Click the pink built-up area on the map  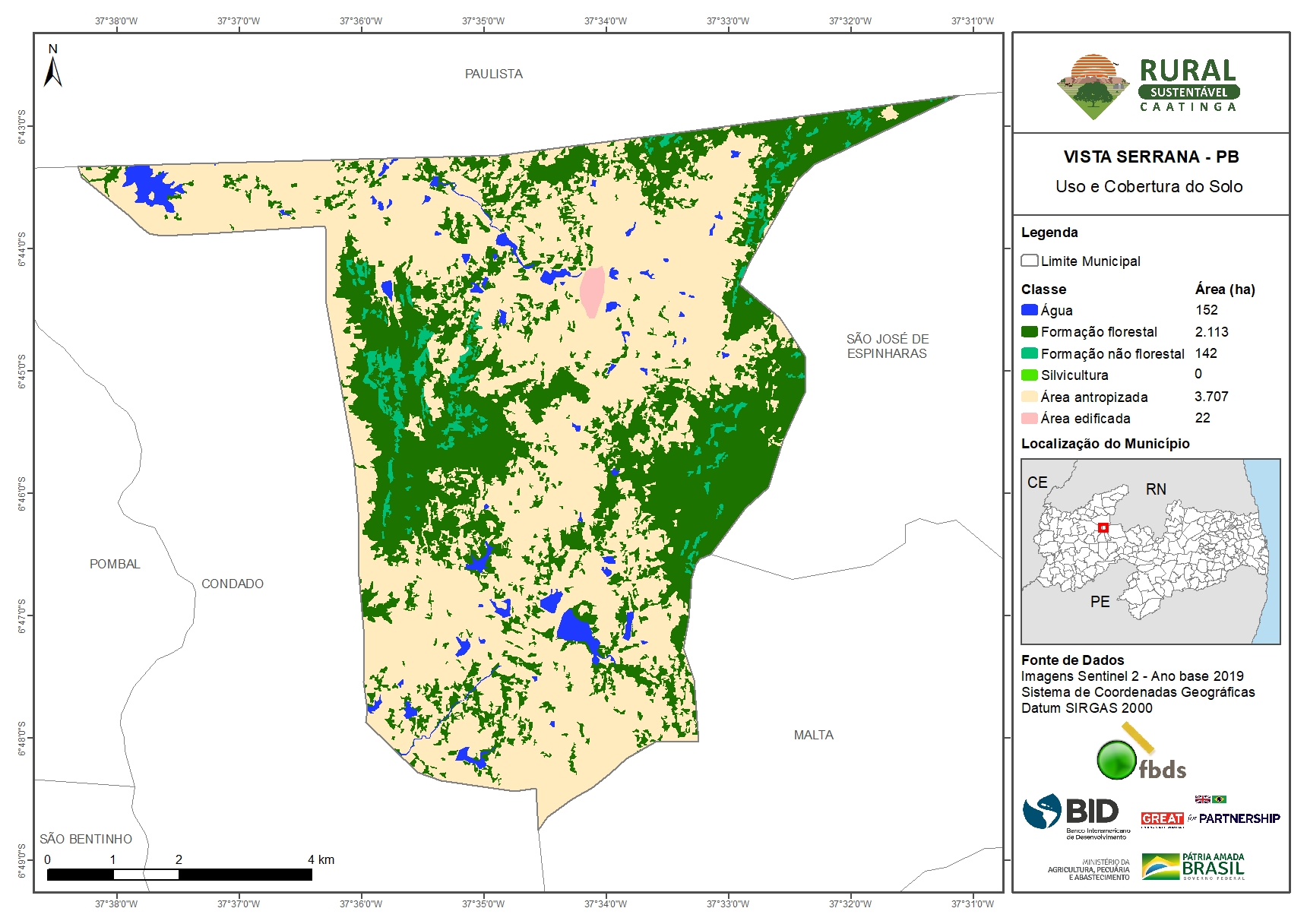[592, 290]
